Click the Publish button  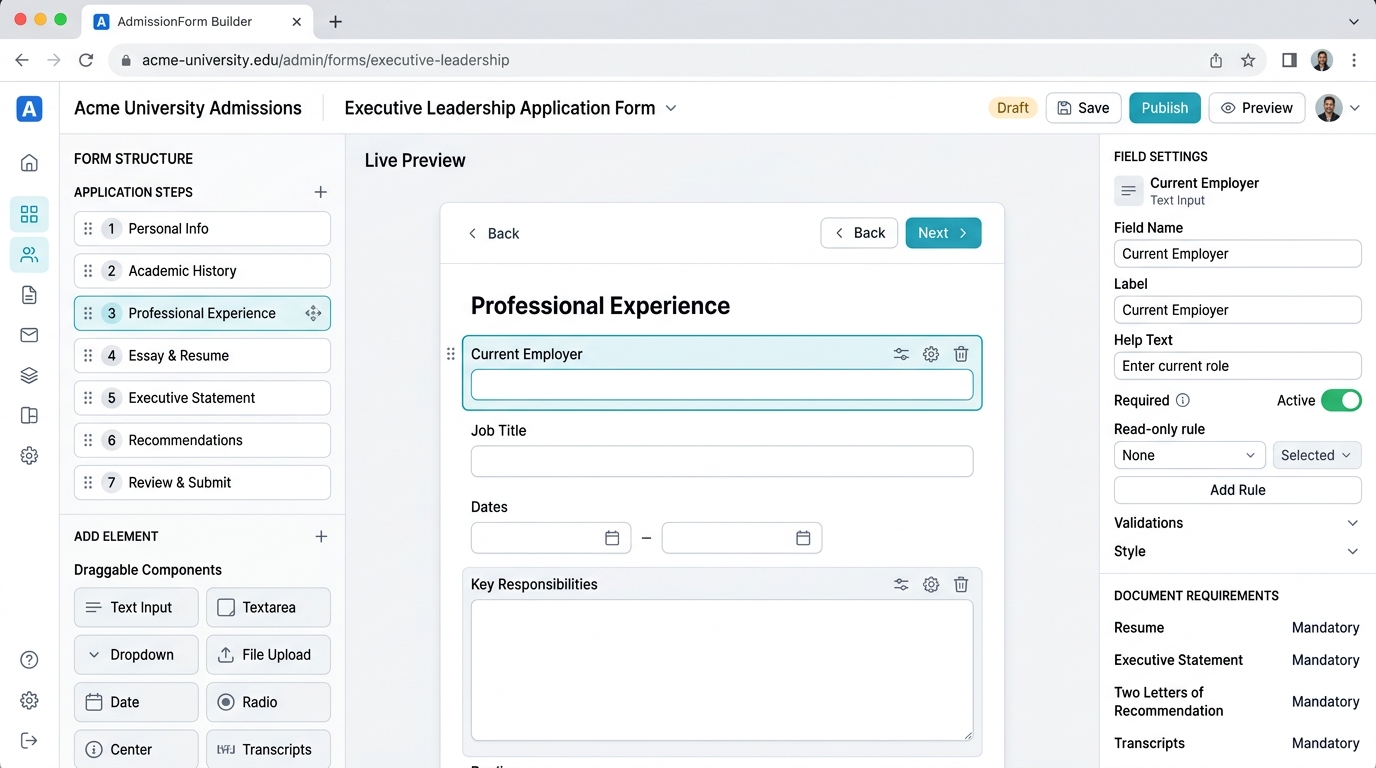pyautogui.click(x=1165, y=108)
